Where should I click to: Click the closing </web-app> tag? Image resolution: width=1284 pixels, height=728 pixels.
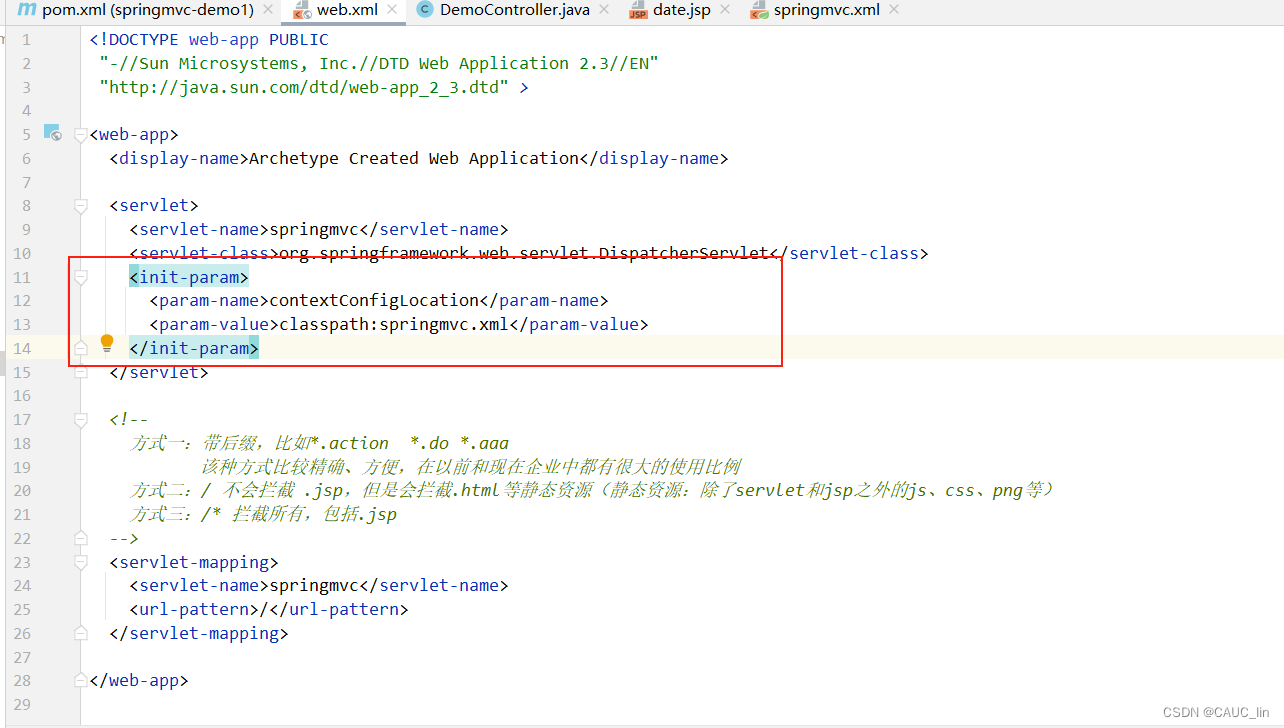(139, 680)
